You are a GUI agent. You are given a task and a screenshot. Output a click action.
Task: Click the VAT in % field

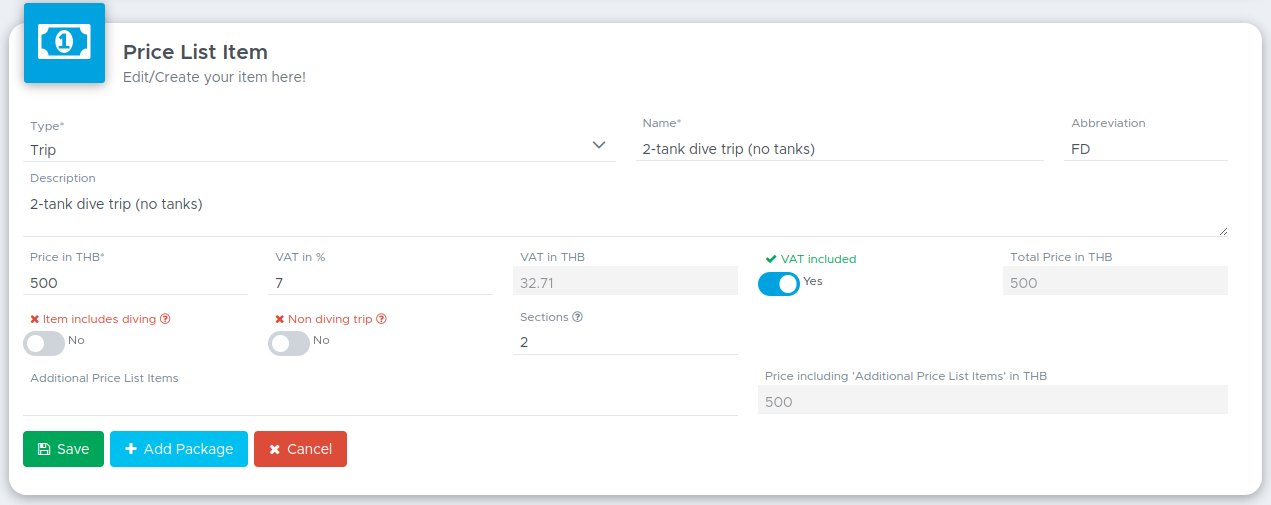tap(380, 282)
